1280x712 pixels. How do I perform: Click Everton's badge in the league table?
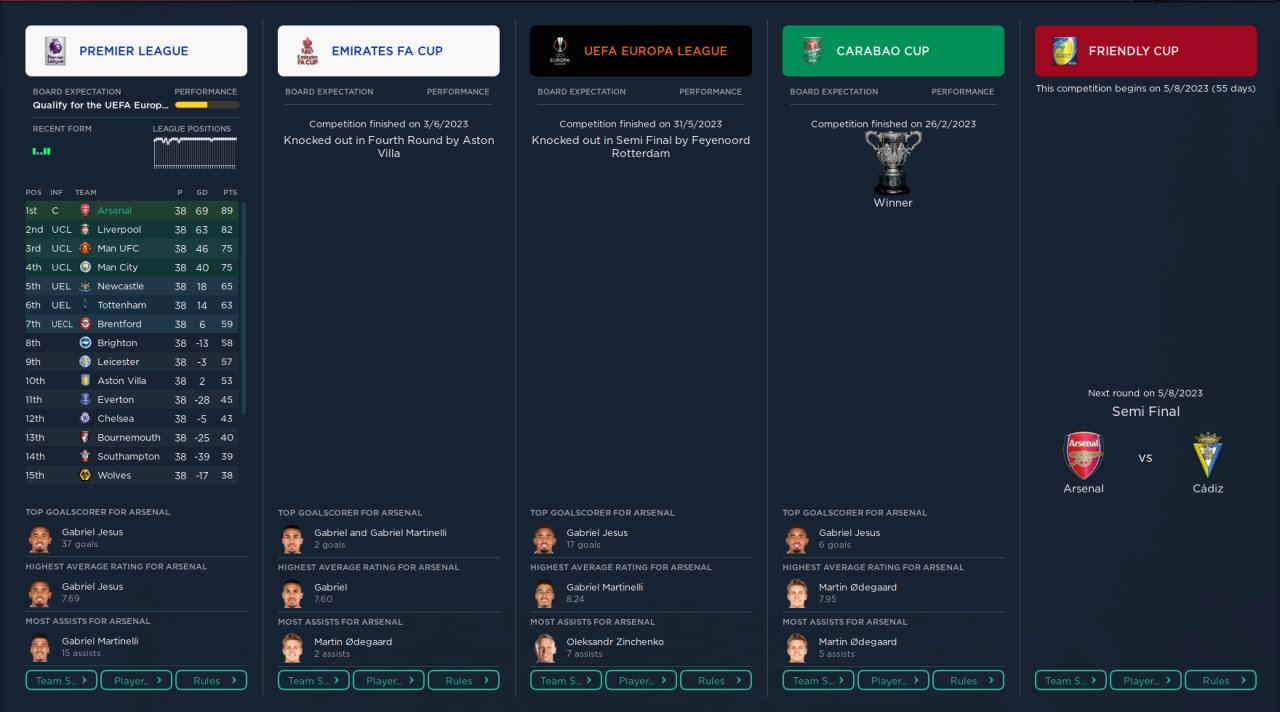click(85, 400)
